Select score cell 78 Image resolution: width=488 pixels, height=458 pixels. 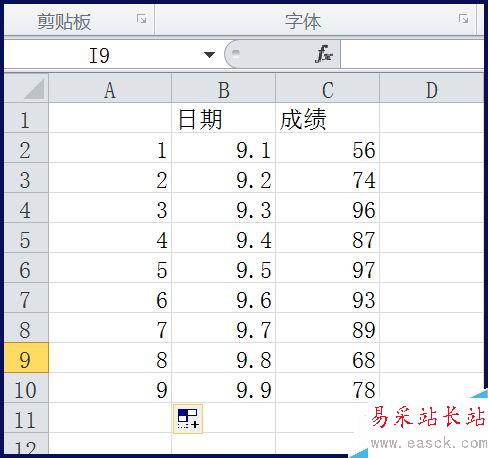(x=328, y=388)
